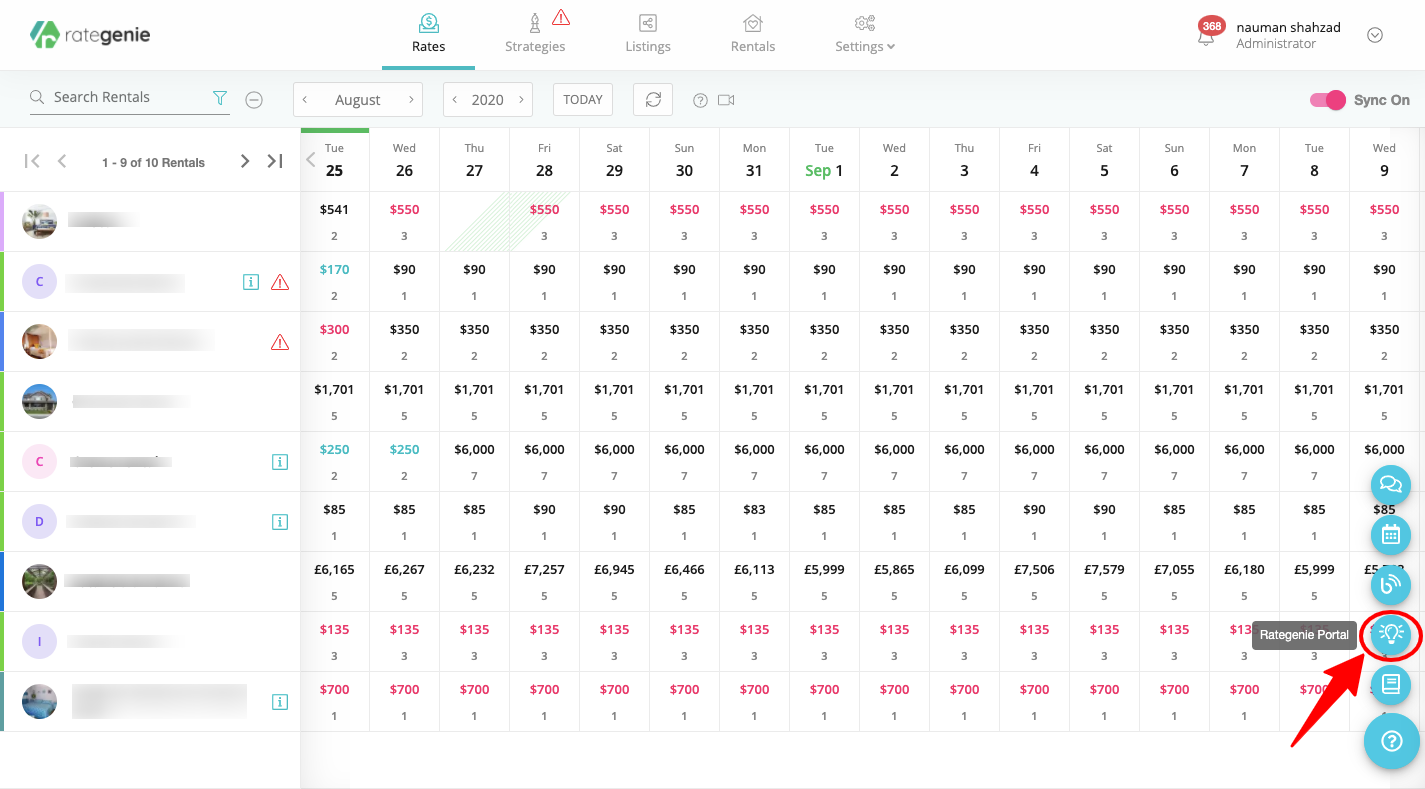1425x789 pixels.
Task: Go to previous month before August
Action: click(305, 100)
